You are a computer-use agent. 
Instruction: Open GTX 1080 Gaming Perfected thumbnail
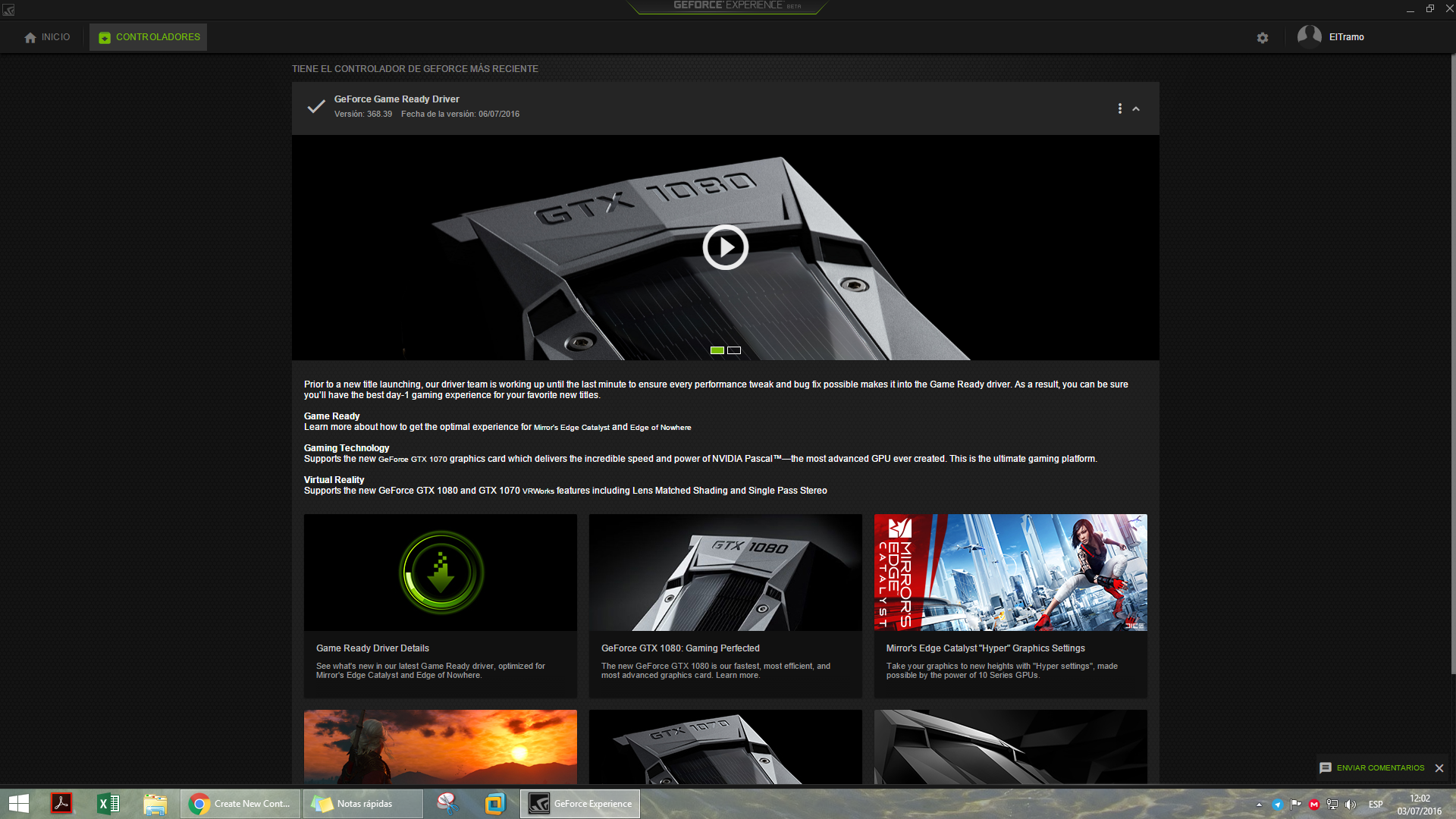coord(726,573)
